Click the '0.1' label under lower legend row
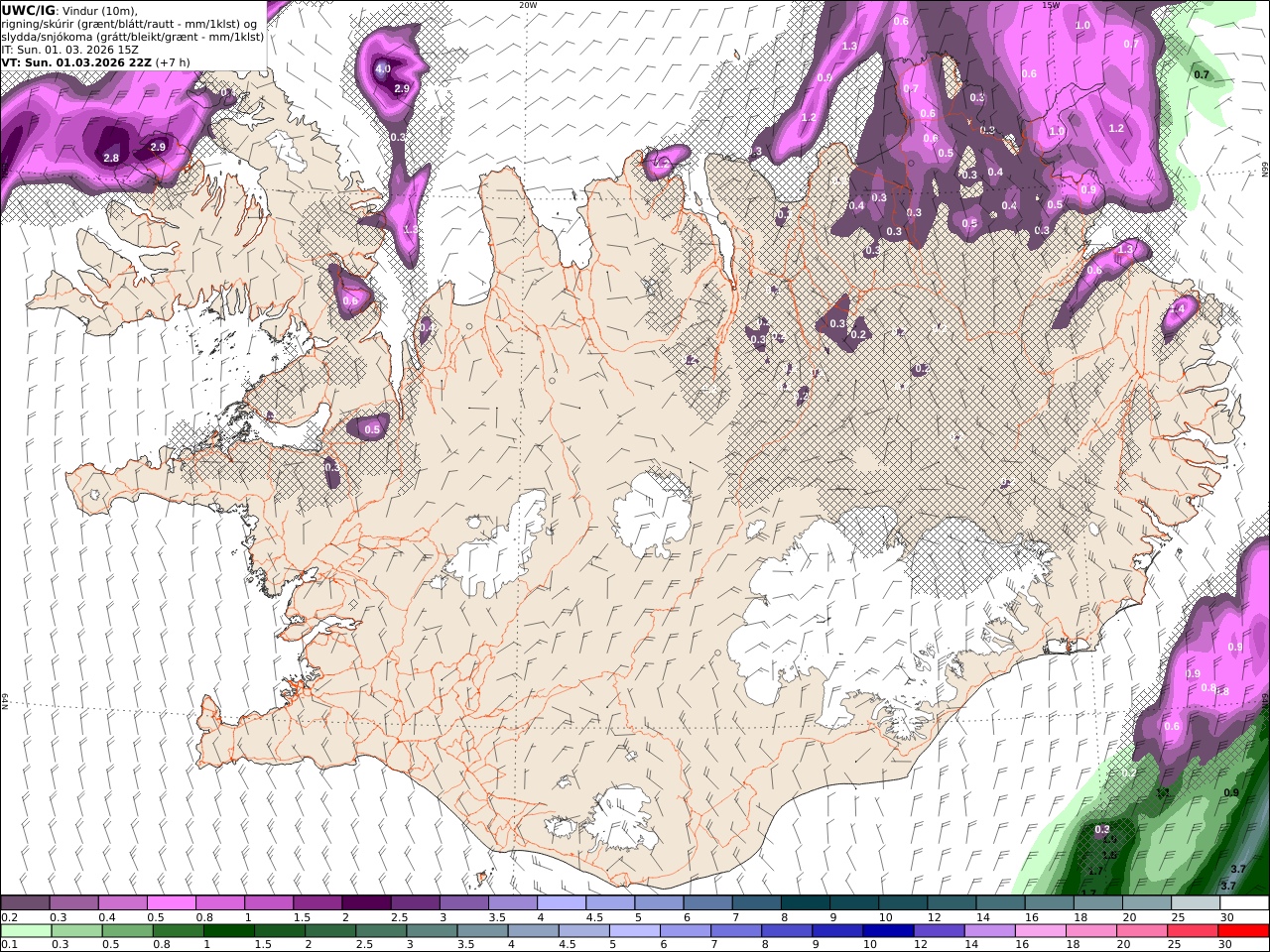 point(8,945)
